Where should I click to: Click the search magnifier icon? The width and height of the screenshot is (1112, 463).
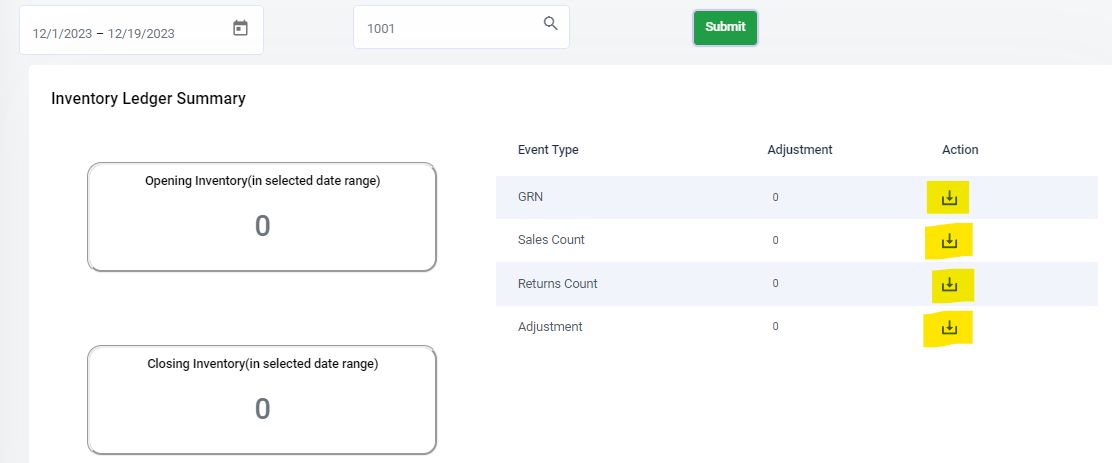[x=551, y=23]
